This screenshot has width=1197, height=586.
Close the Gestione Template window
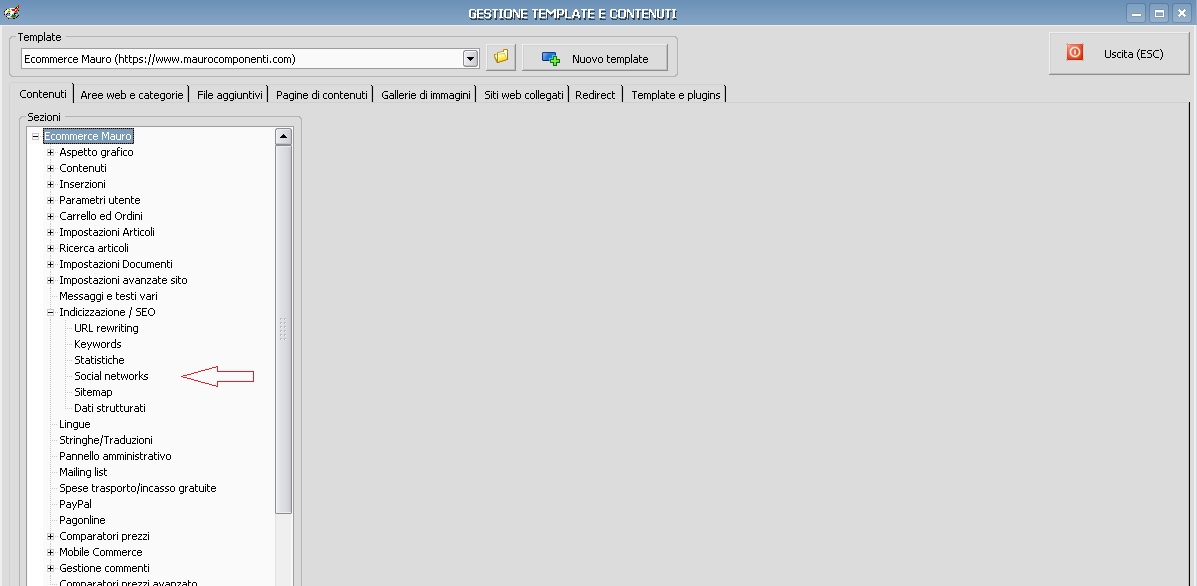[1182, 13]
